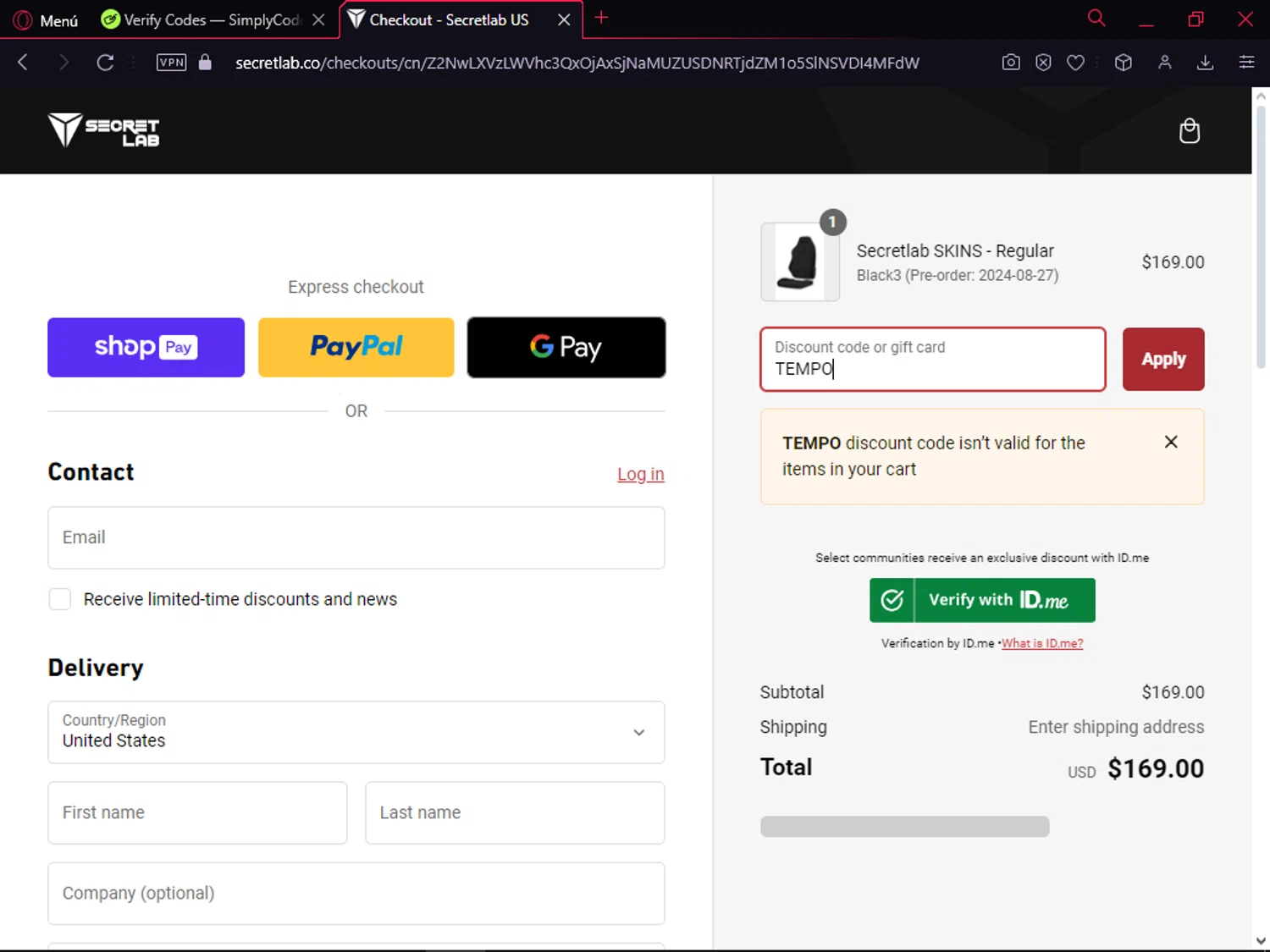Open the browser downloads icon
This screenshot has width=1270, height=952.
click(x=1206, y=62)
